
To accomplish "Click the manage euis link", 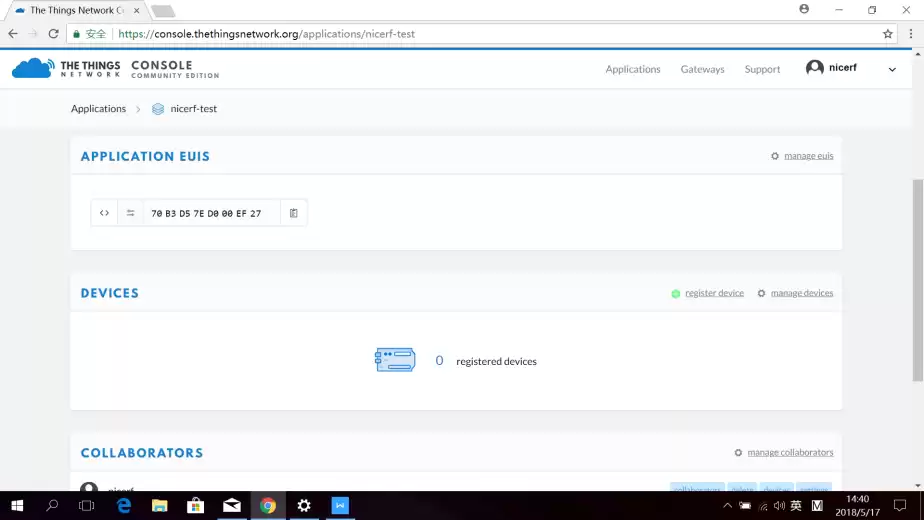I will click(x=808, y=156).
